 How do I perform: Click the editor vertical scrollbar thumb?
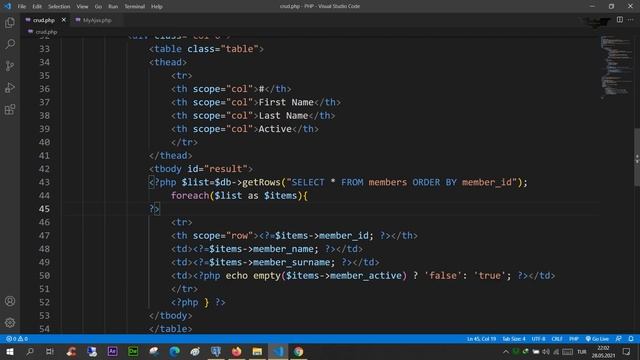(637, 157)
